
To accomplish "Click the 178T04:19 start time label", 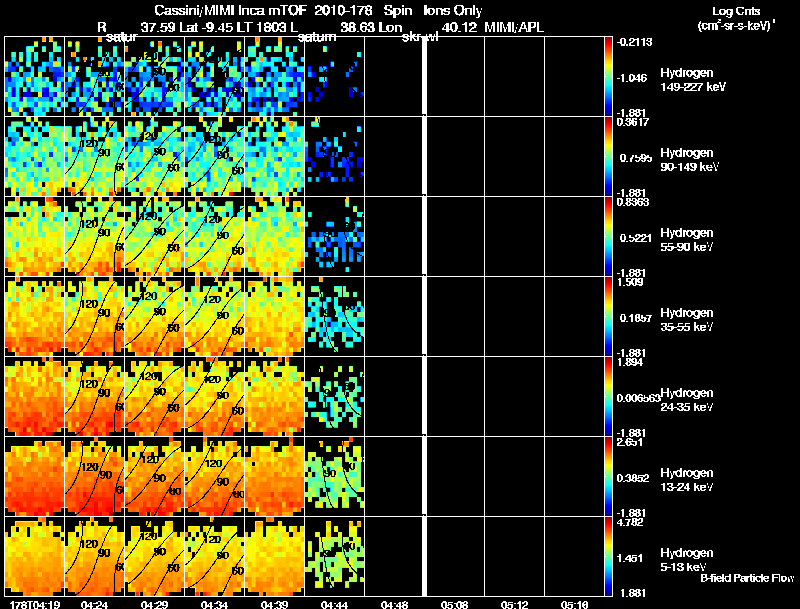I will [32, 604].
